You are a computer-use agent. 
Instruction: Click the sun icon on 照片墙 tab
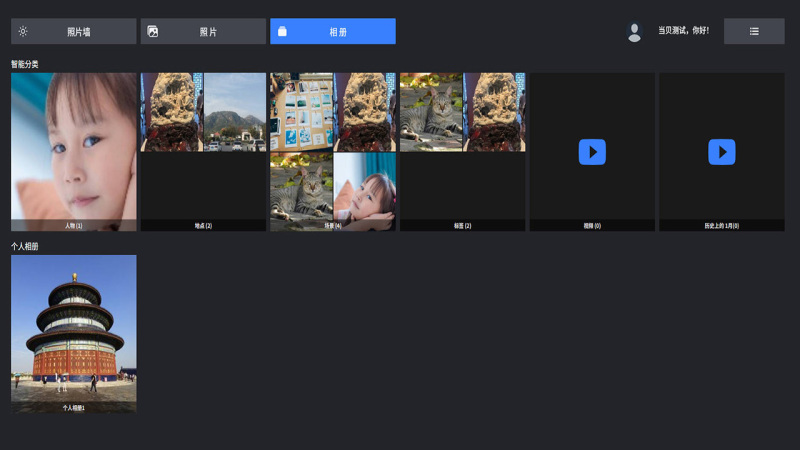coord(23,31)
